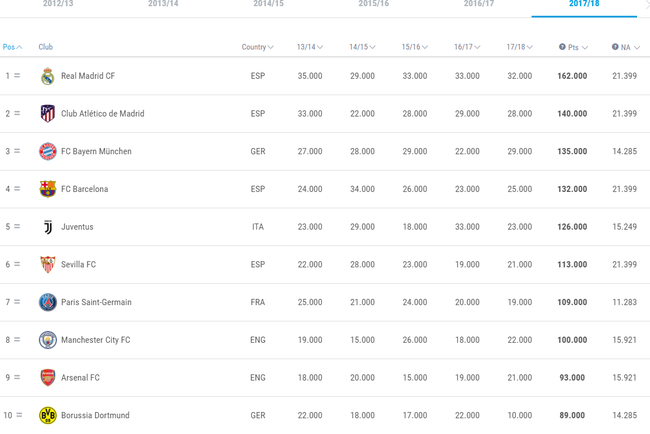
Task: Click PSG's 11.283 NA coefficient
Action: [x=624, y=302]
